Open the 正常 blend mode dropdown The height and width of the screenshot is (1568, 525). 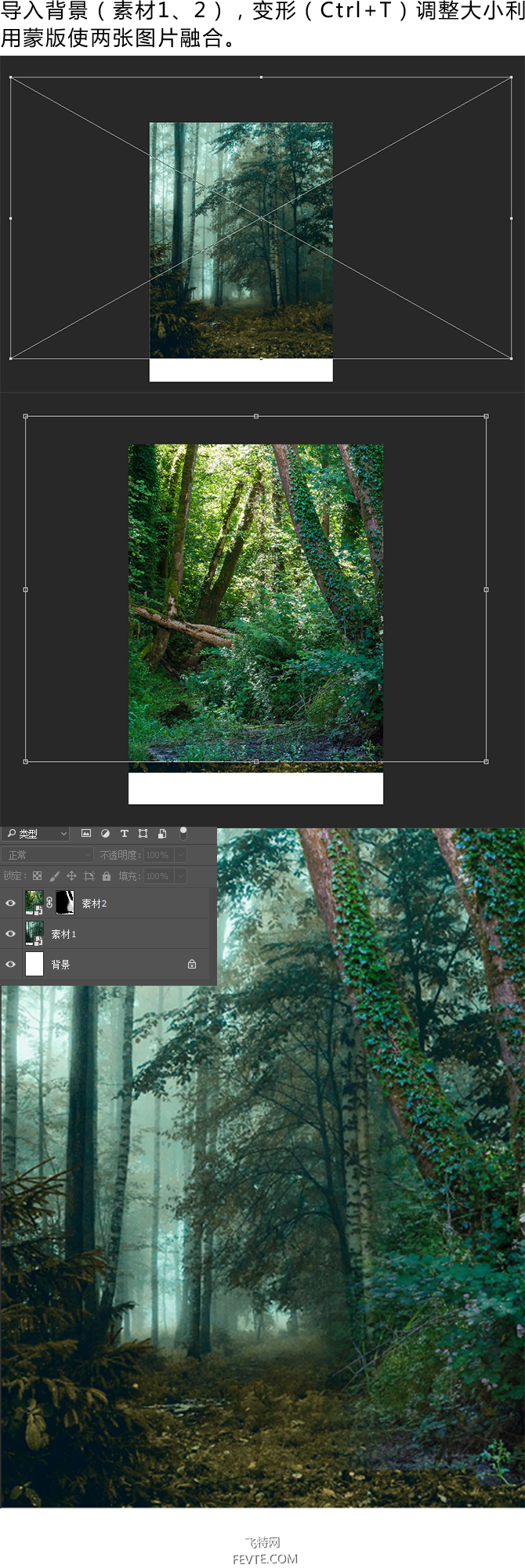(47, 855)
